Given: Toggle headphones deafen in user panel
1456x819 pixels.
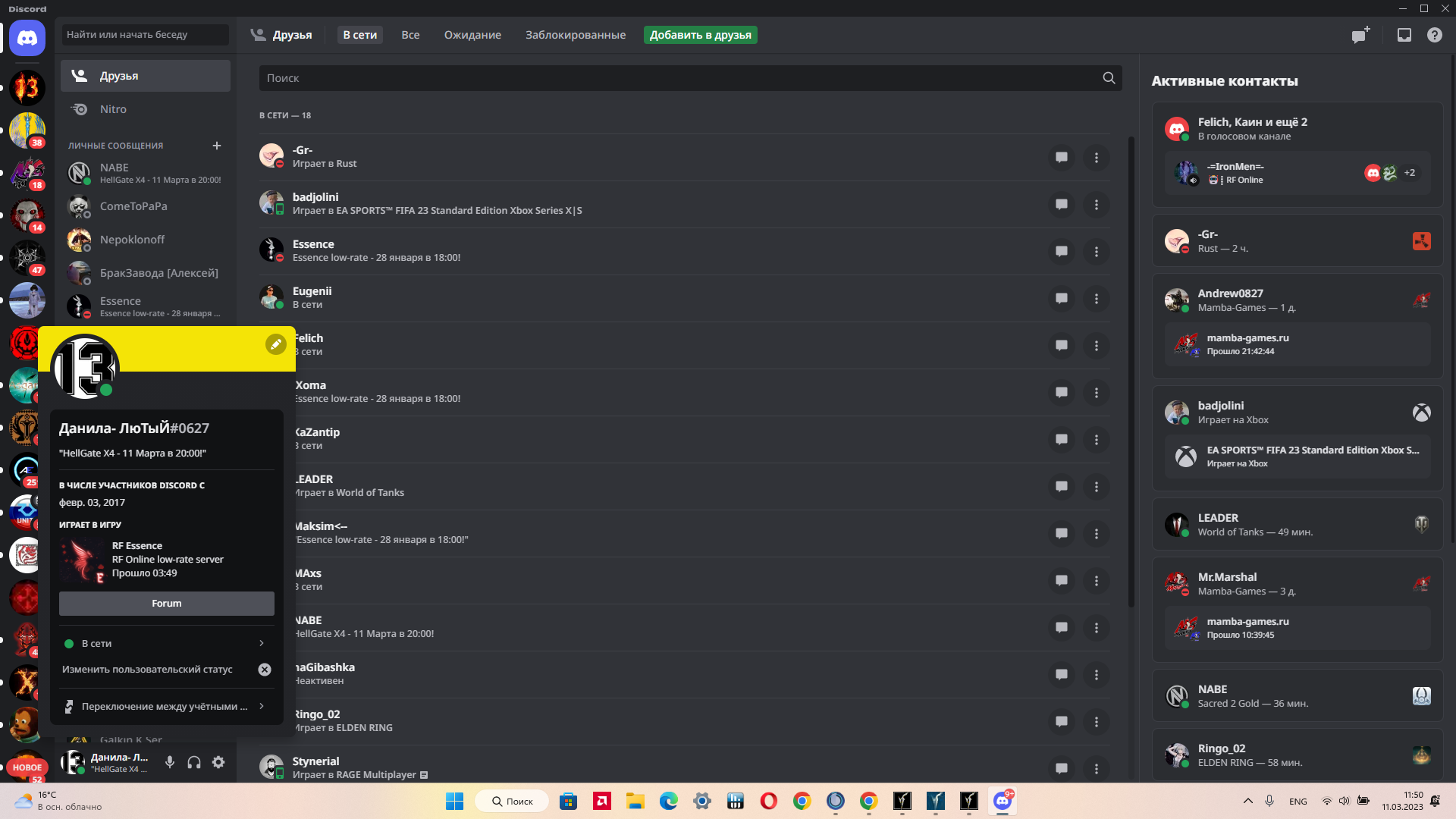Looking at the screenshot, I should (x=194, y=762).
